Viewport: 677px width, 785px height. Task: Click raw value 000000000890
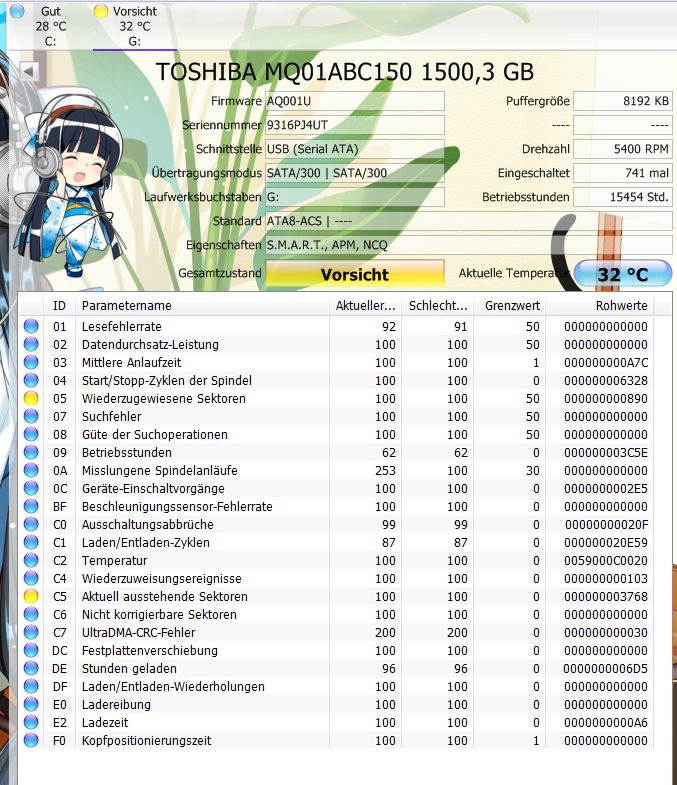(x=606, y=399)
